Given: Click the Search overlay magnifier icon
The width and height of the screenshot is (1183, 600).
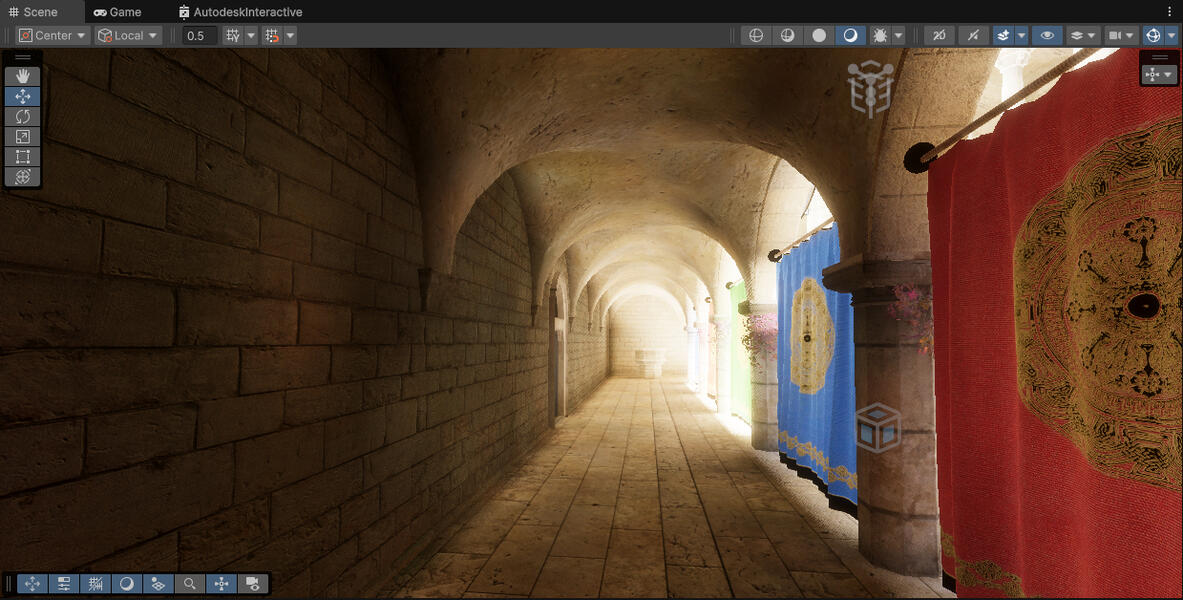Looking at the screenshot, I should coord(189,583).
